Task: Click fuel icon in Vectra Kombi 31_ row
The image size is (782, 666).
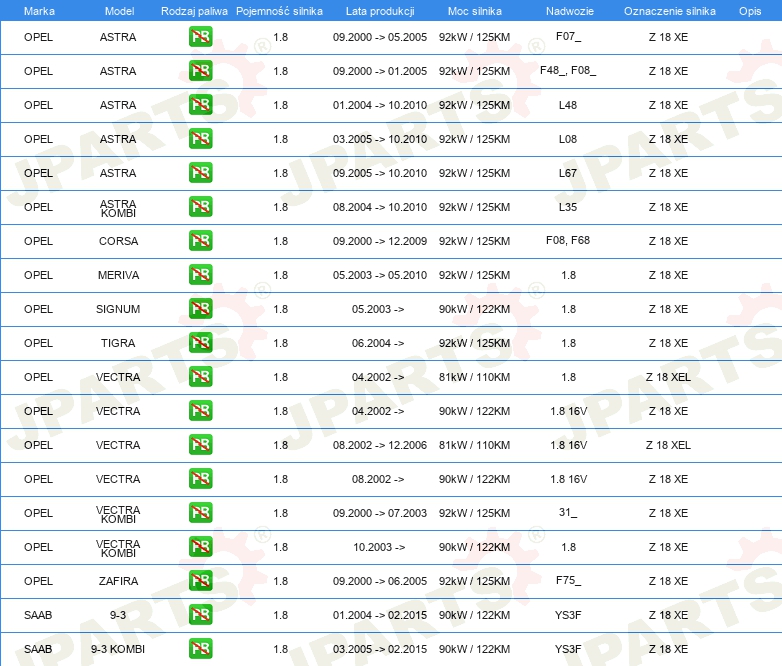Action: pyautogui.click(x=200, y=512)
